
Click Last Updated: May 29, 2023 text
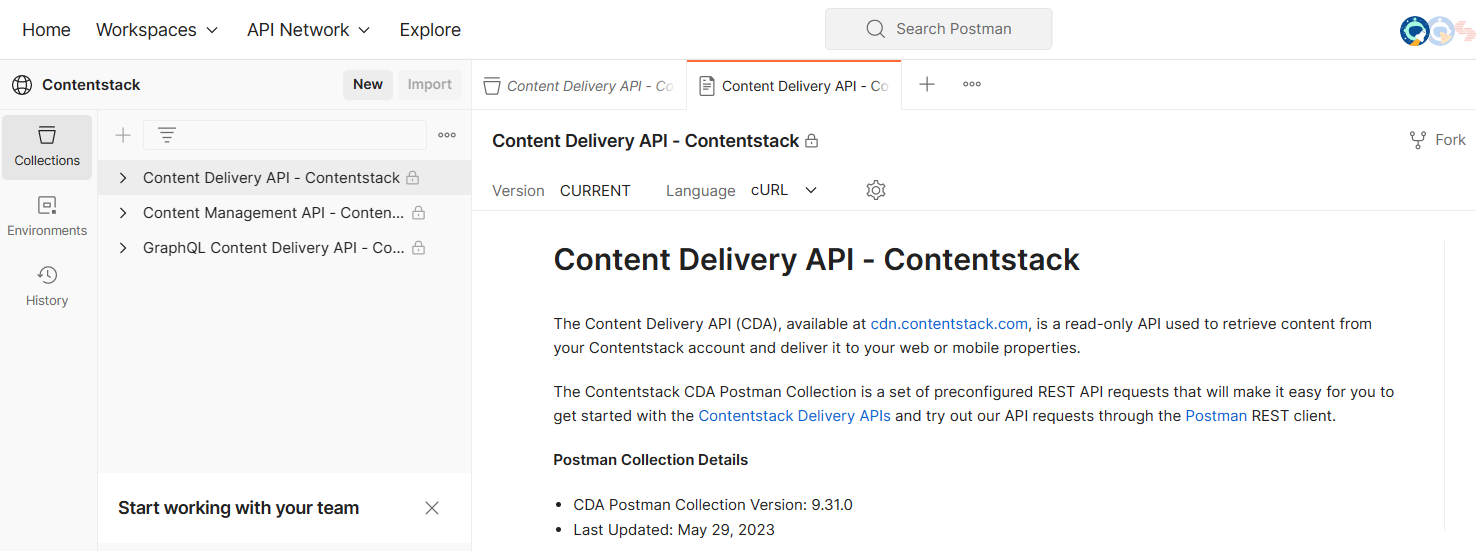tap(674, 530)
